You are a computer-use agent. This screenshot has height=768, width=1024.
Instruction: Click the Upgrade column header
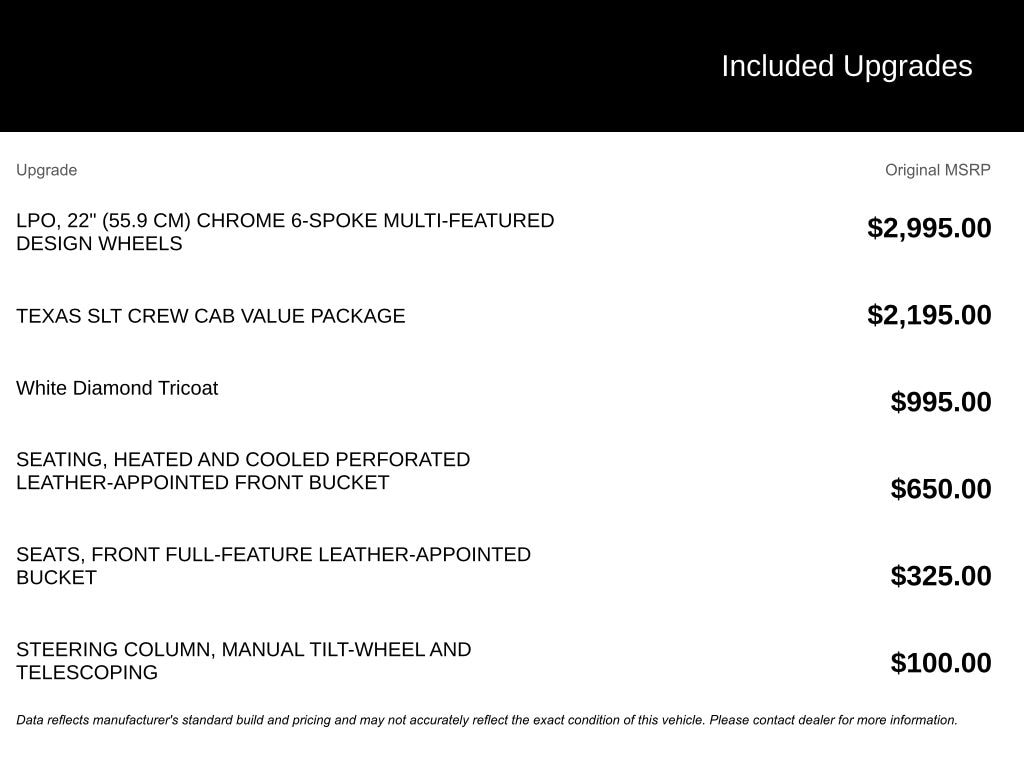[x=46, y=170]
